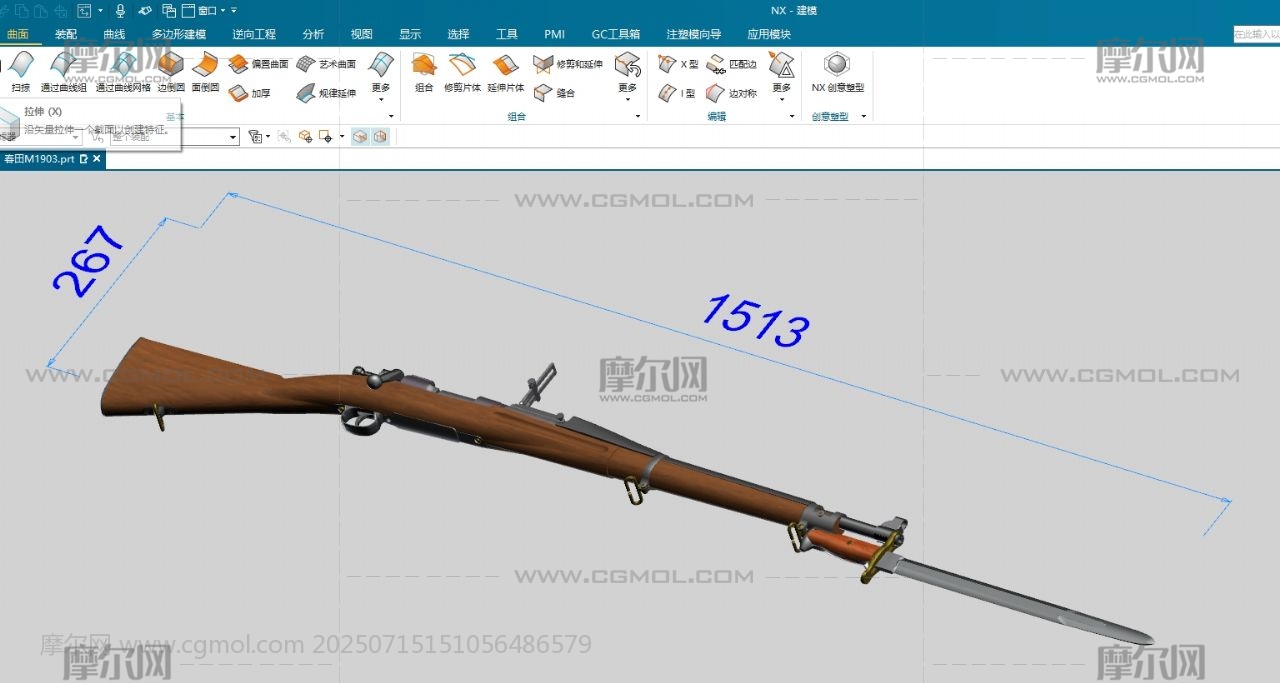This screenshot has width=1280, height=683.
Task: Toggle the second highlighted cube display button
Action: pos(380,136)
